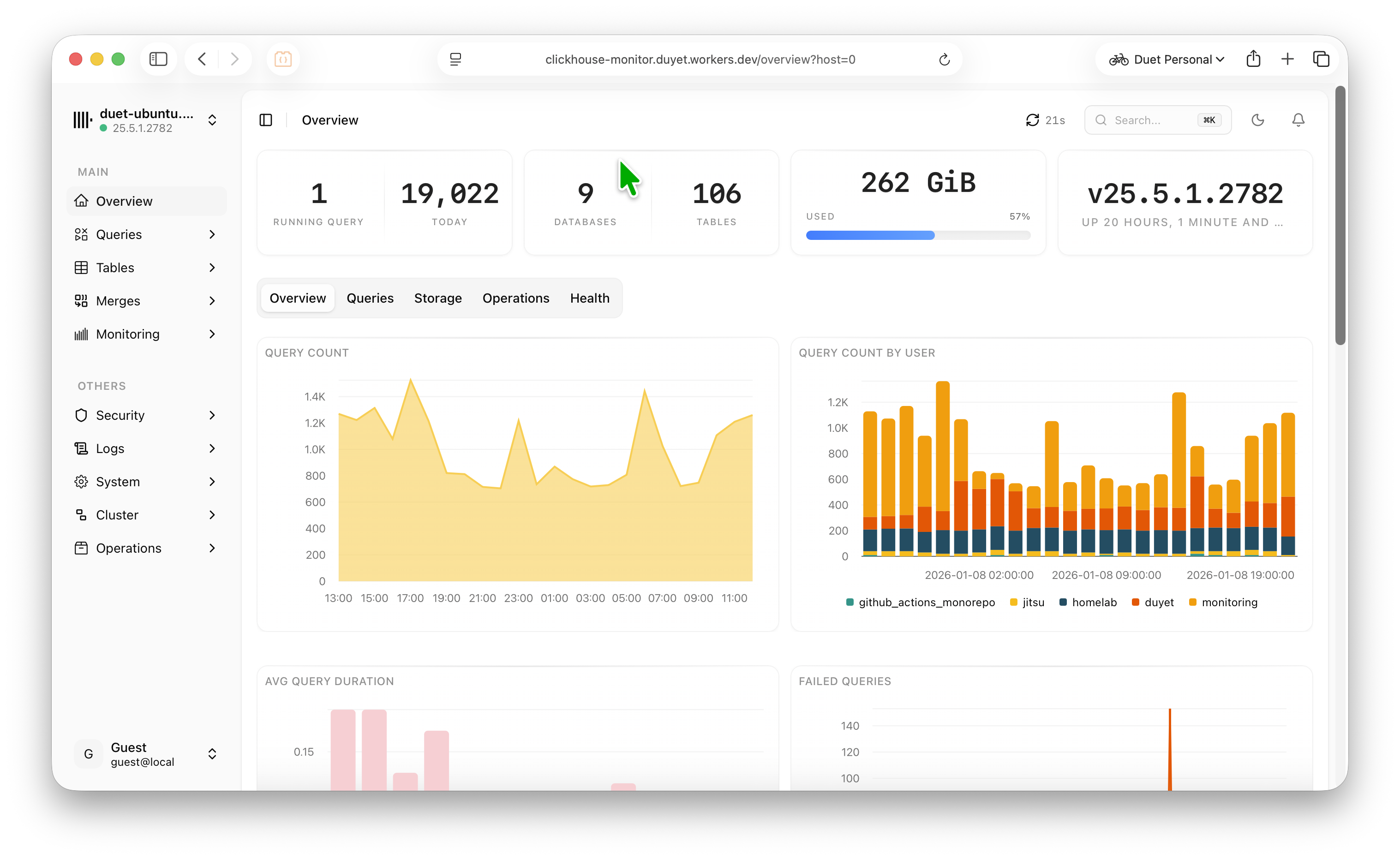The width and height of the screenshot is (1400, 859).
Task: Switch to the Storage tab
Action: click(x=437, y=298)
